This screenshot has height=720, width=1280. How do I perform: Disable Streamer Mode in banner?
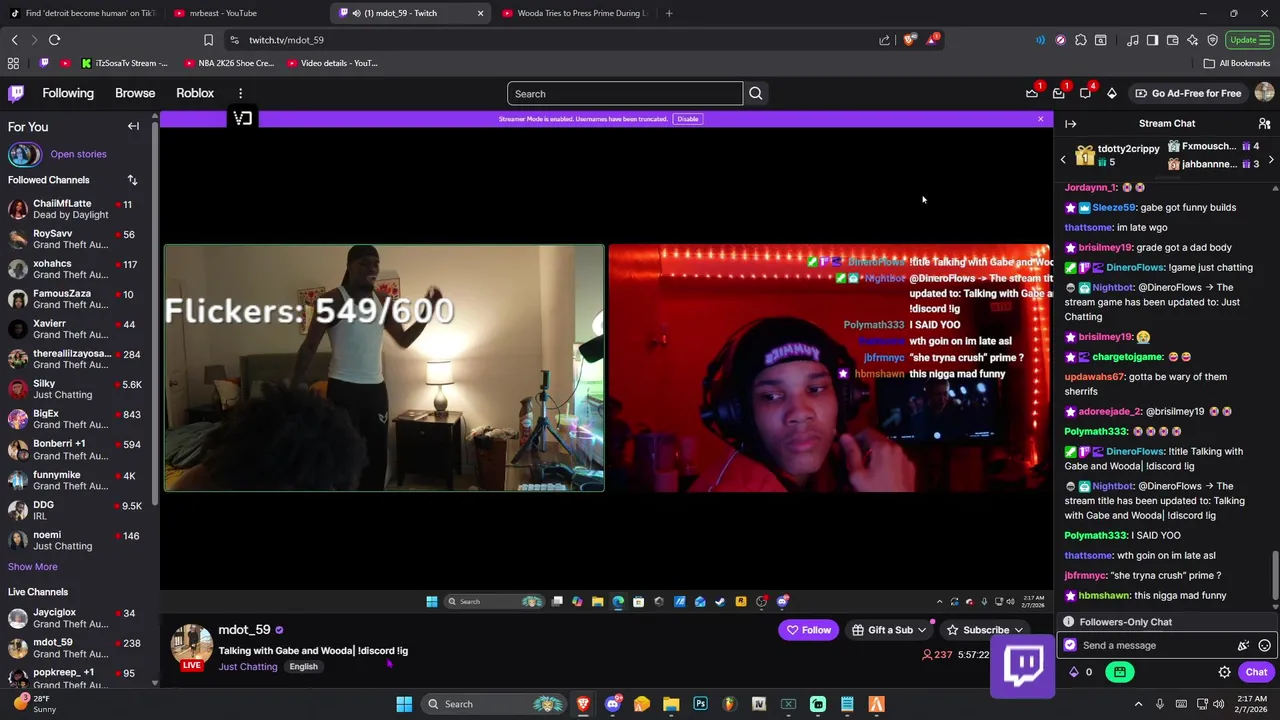(687, 119)
